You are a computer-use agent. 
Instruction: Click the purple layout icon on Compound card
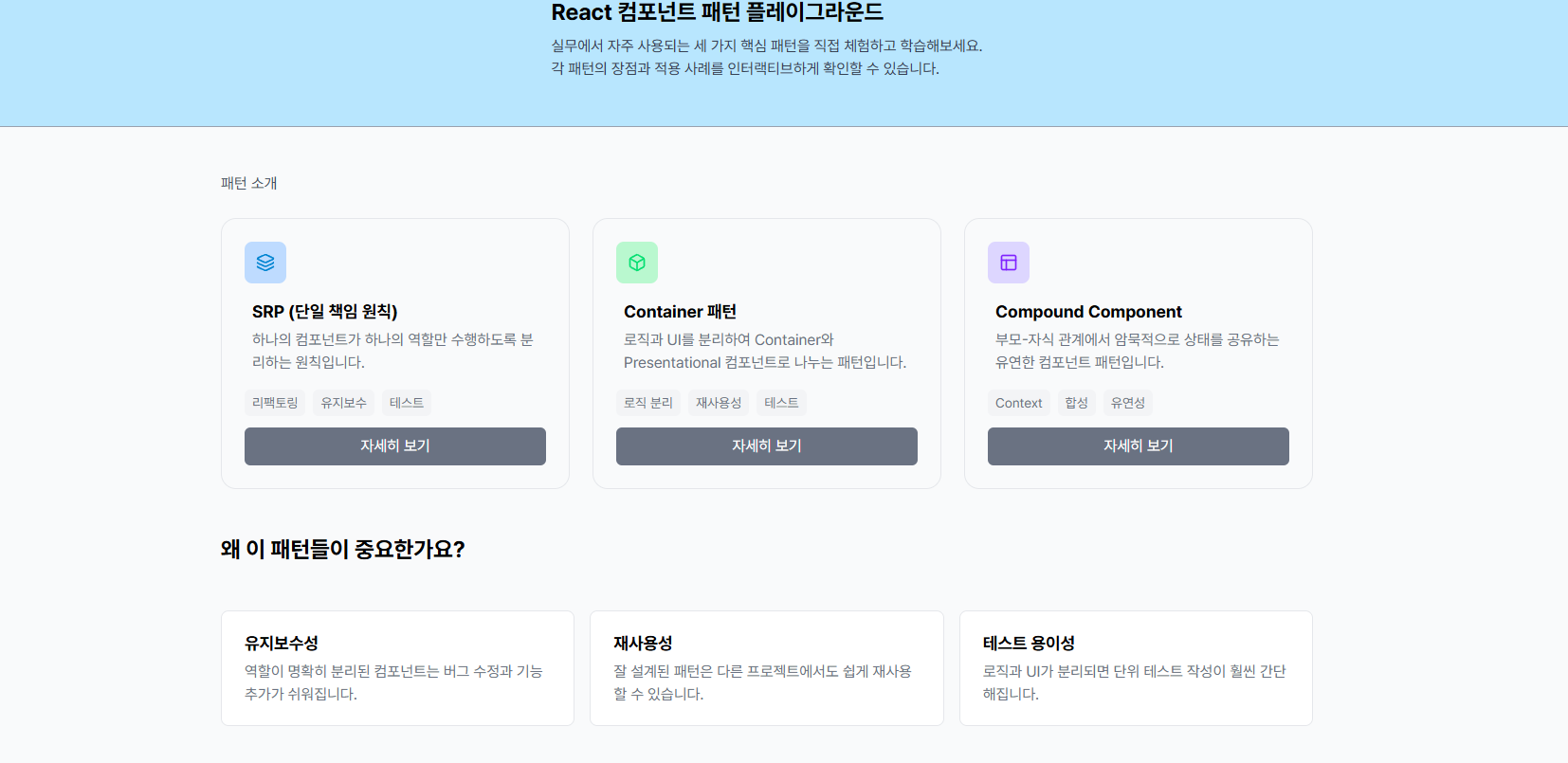pos(1009,263)
